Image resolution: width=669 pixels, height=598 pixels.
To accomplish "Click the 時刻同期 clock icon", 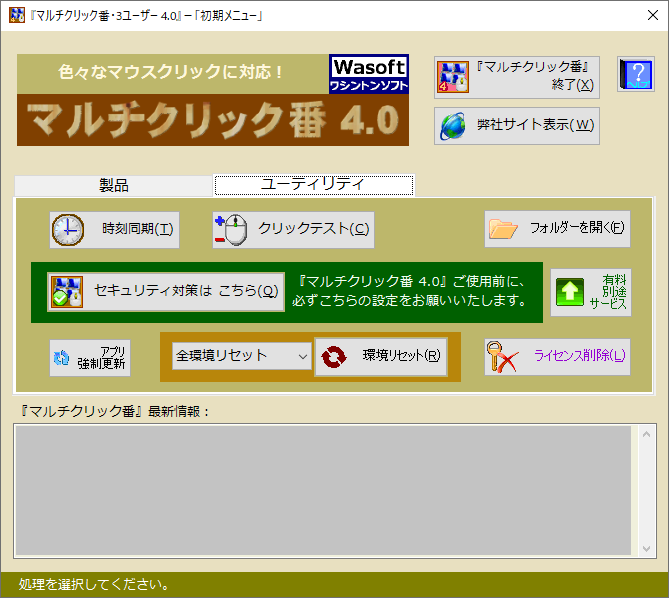I will pos(68,229).
